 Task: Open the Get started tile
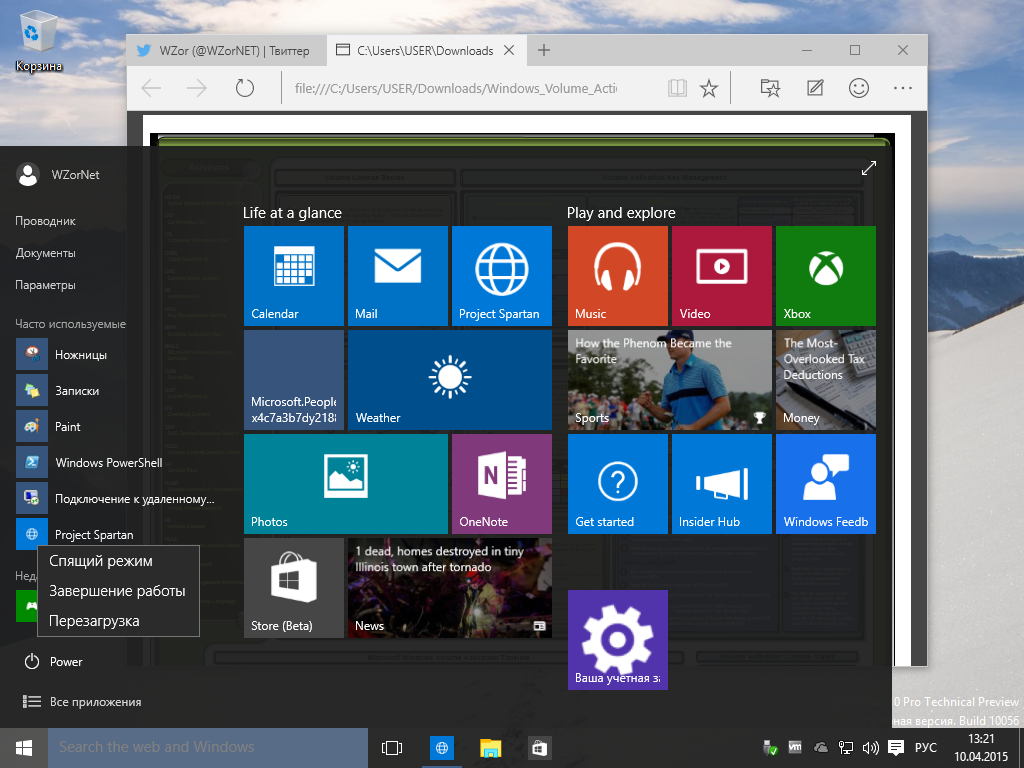pyautogui.click(x=618, y=484)
